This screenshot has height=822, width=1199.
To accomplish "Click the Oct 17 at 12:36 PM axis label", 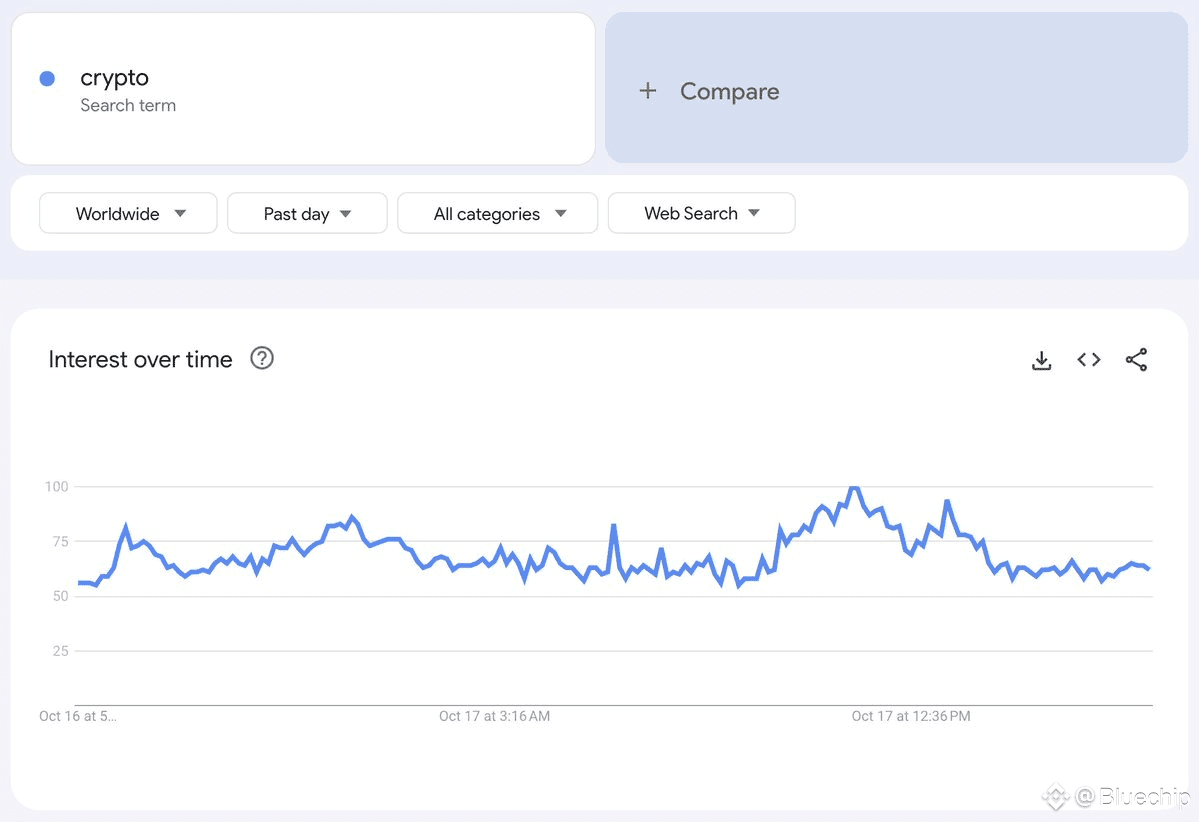I will tap(910, 716).
